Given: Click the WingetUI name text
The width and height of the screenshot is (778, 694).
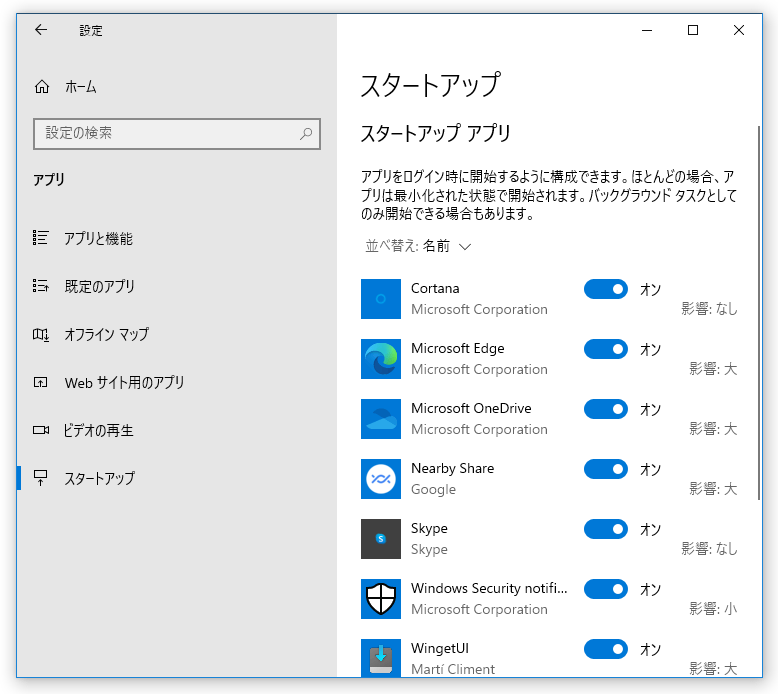Looking at the screenshot, I should [440, 648].
